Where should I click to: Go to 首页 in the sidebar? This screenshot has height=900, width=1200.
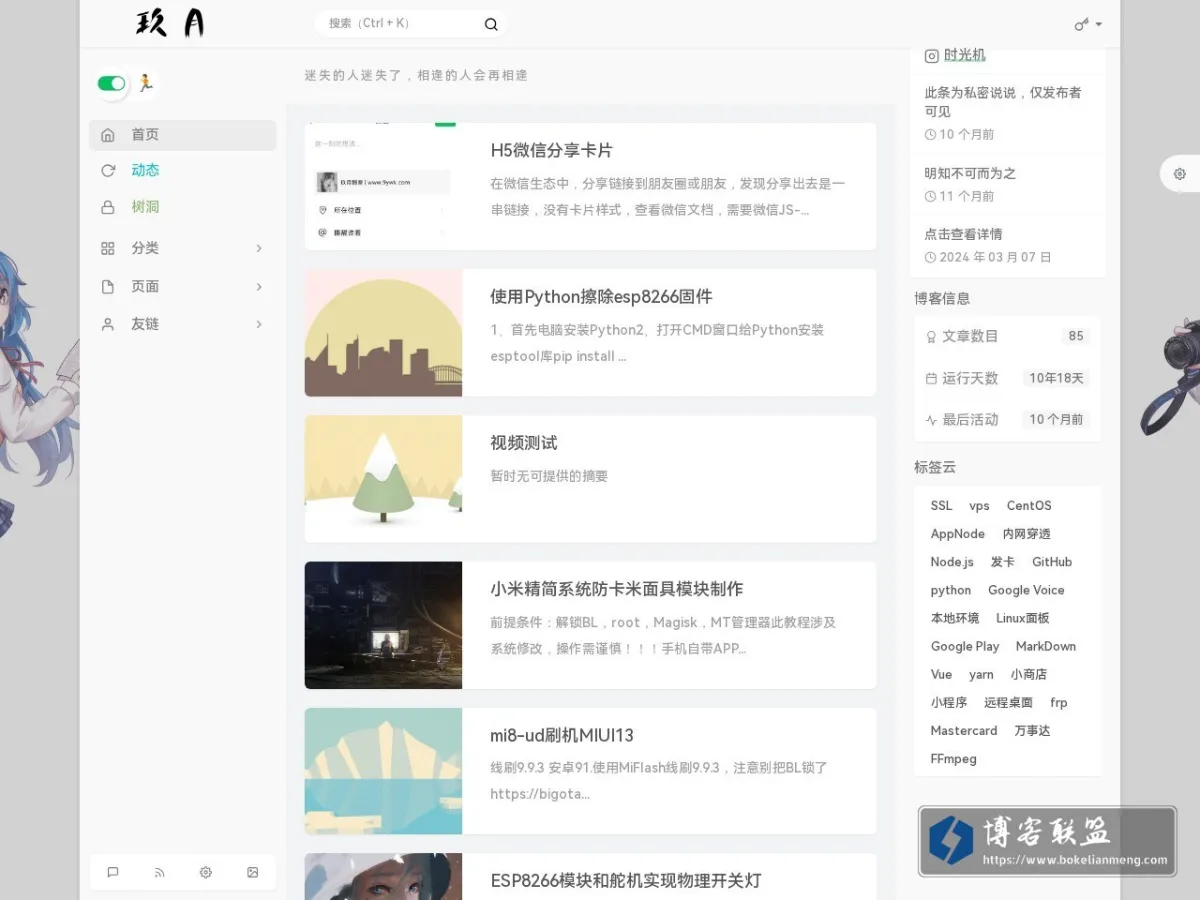(183, 135)
